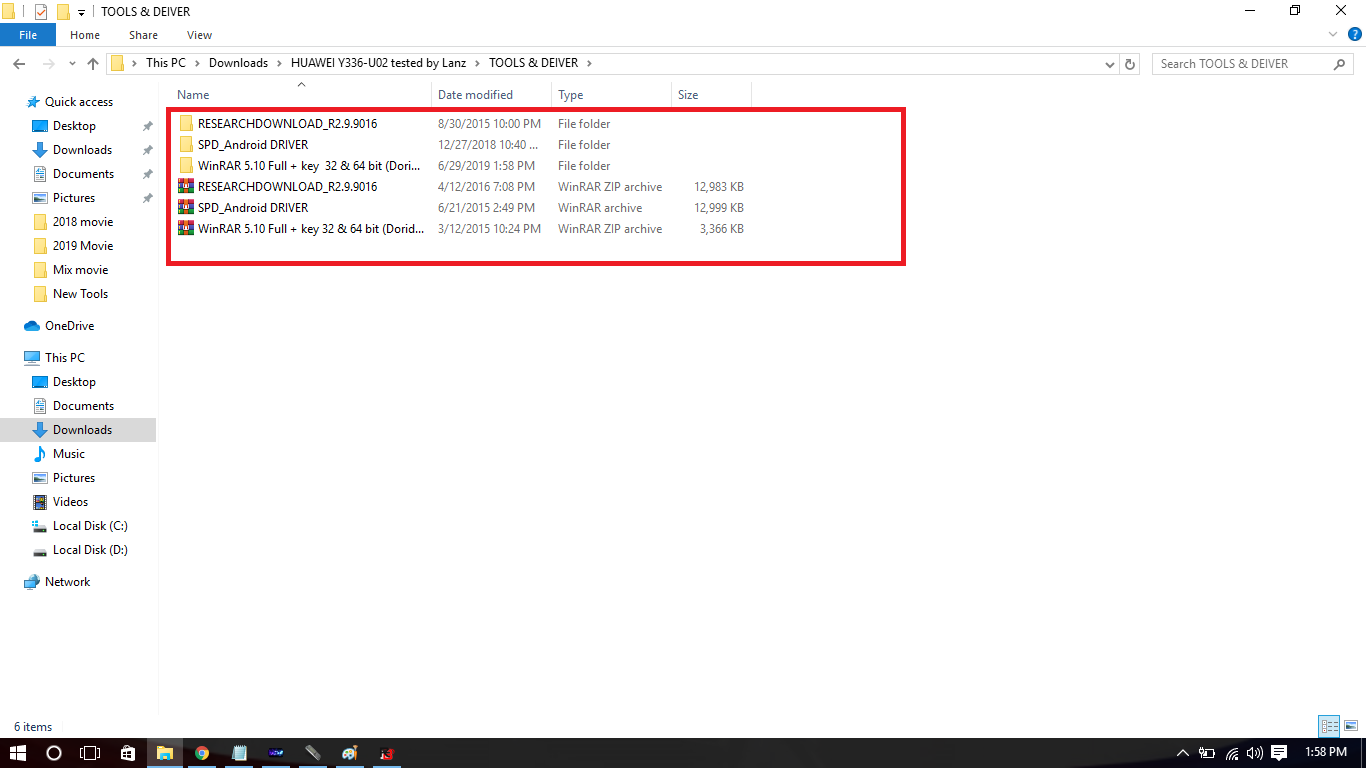Open pinned Documents under Quick access
Image resolution: width=1366 pixels, height=768 pixels.
pyautogui.click(x=83, y=174)
